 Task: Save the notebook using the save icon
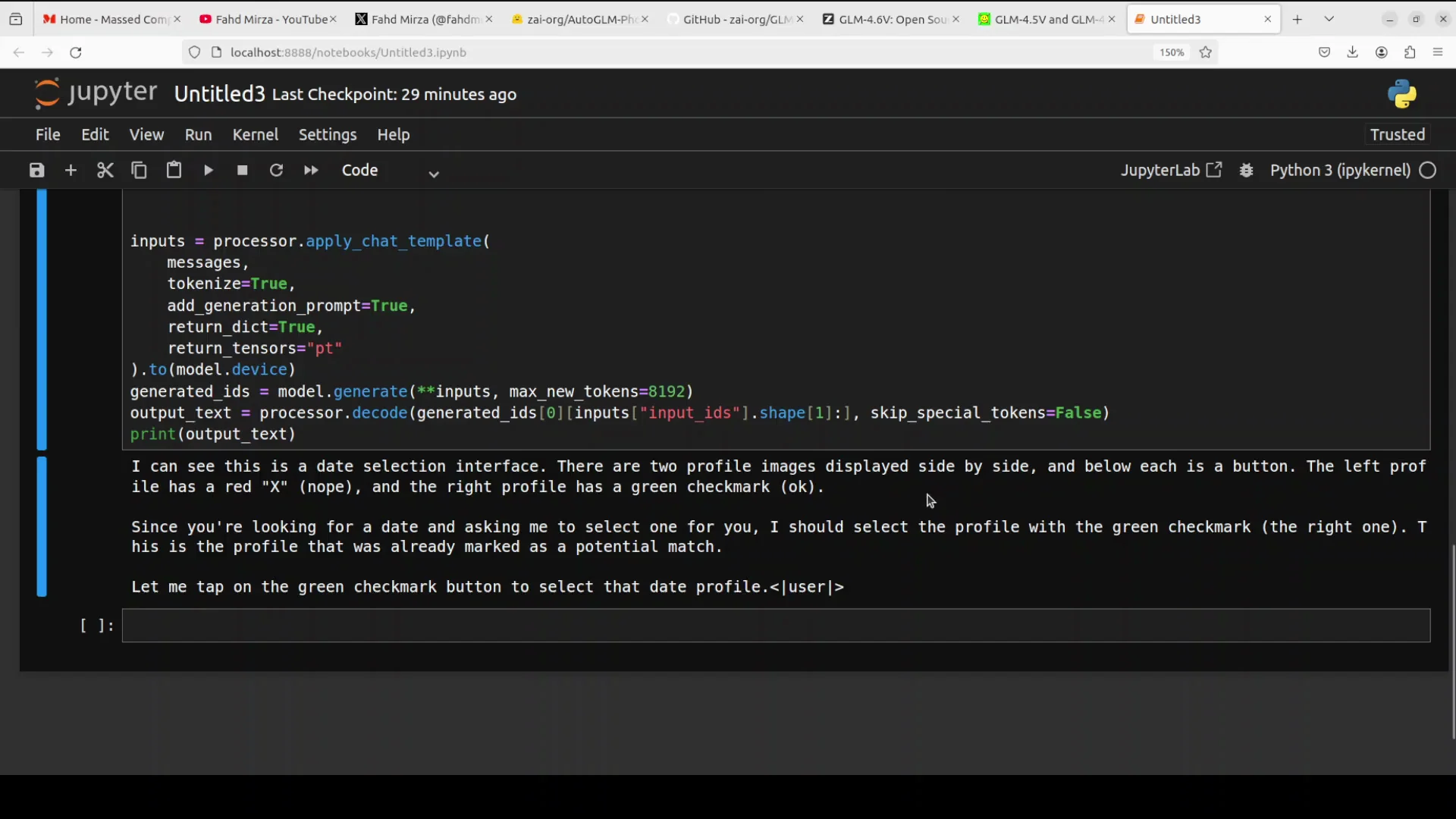pyautogui.click(x=36, y=170)
